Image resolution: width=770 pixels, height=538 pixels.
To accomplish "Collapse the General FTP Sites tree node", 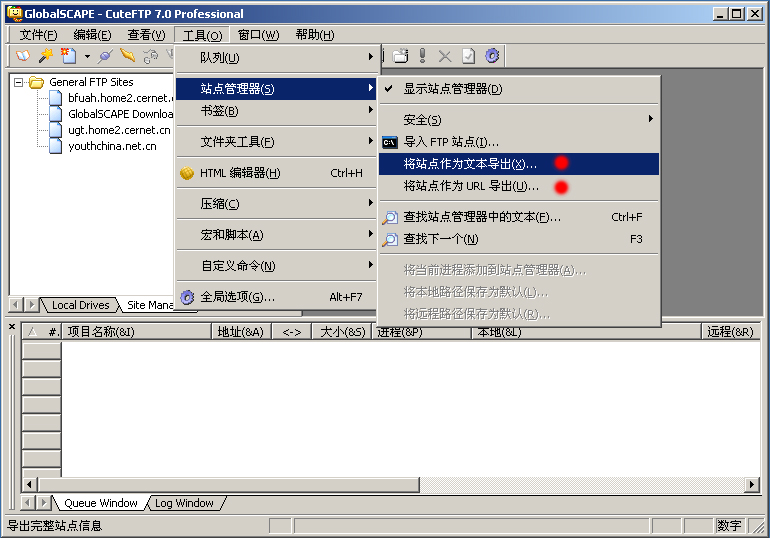I will click(x=18, y=82).
